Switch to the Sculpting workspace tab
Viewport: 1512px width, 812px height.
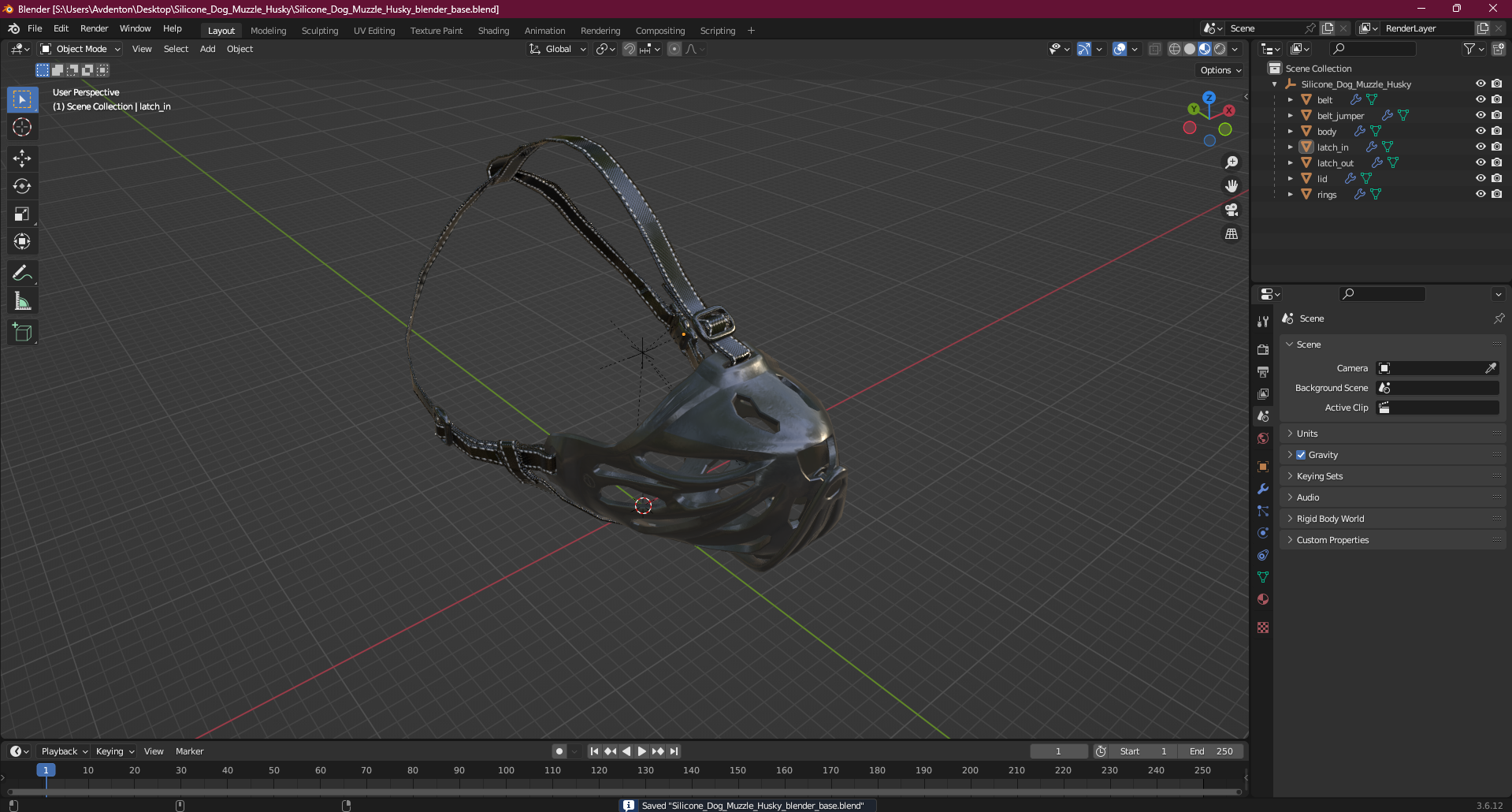(320, 31)
